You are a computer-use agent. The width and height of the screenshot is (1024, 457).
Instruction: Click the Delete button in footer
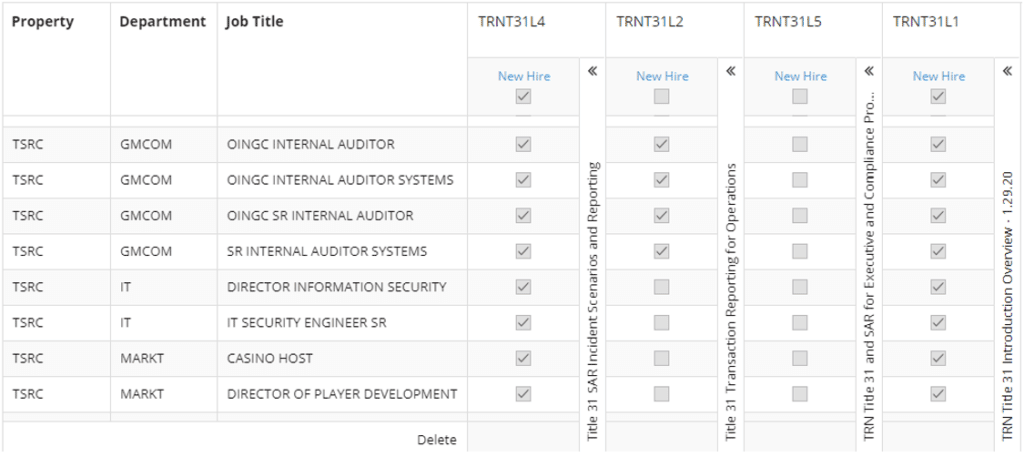[436, 439]
